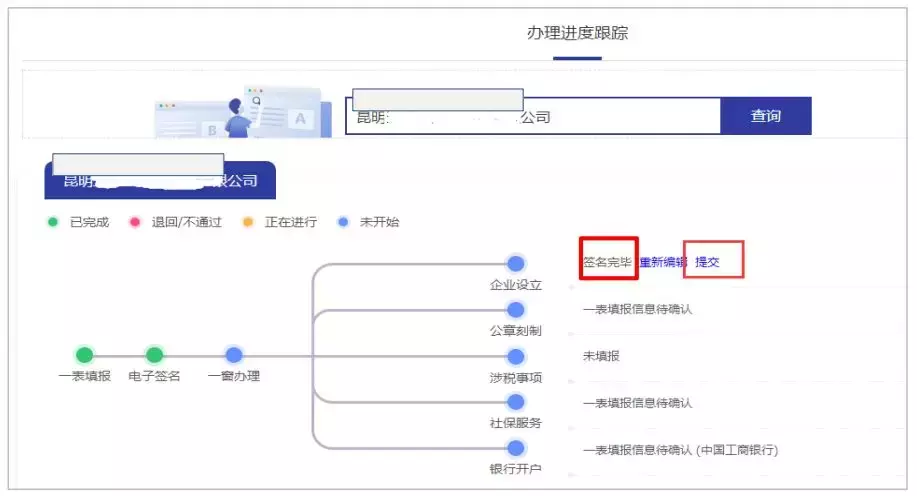Screen dimensions: 917x496
Task: Click the 未填报 status text
Action: [601, 356]
